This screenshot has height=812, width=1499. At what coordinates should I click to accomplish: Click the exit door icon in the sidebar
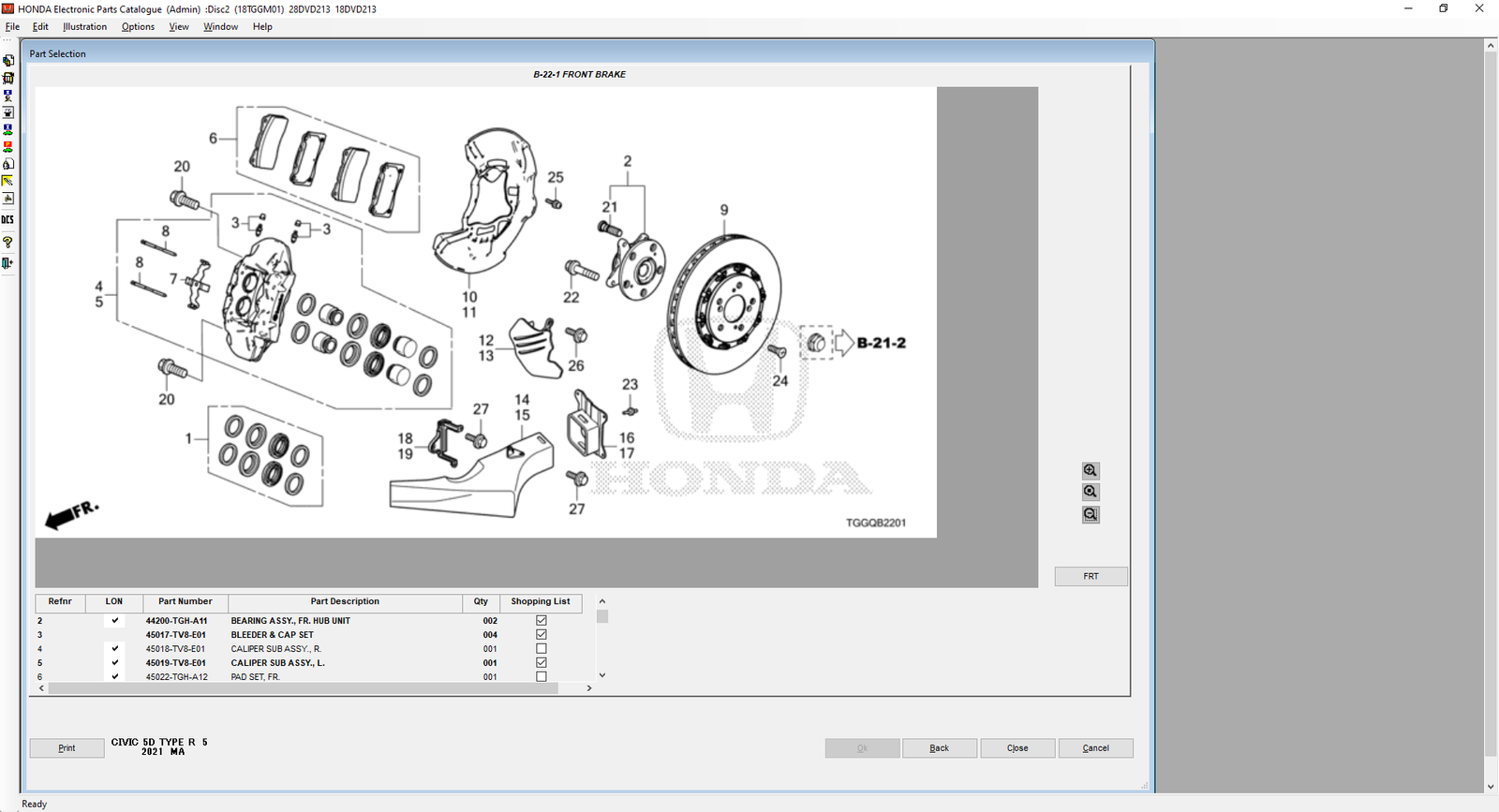pyautogui.click(x=8, y=264)
